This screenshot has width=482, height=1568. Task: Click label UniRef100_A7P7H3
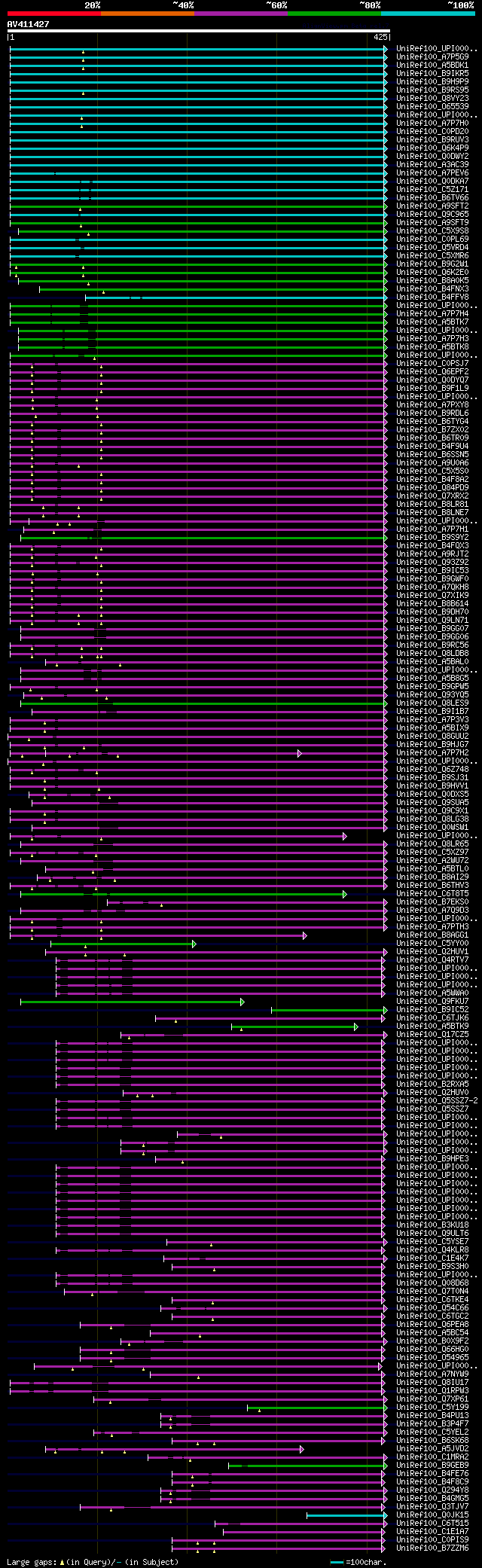pyautogui.click(x=432, y=338)
